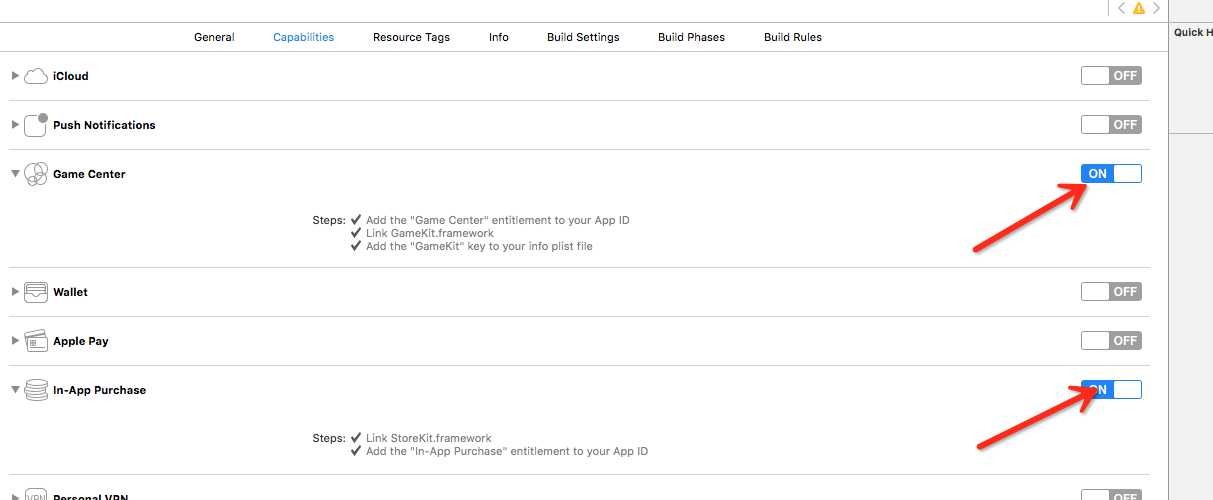Viewport: 1213px width, 500px height.
Task: Click the iCloud label
Action: tap(71, 76)
